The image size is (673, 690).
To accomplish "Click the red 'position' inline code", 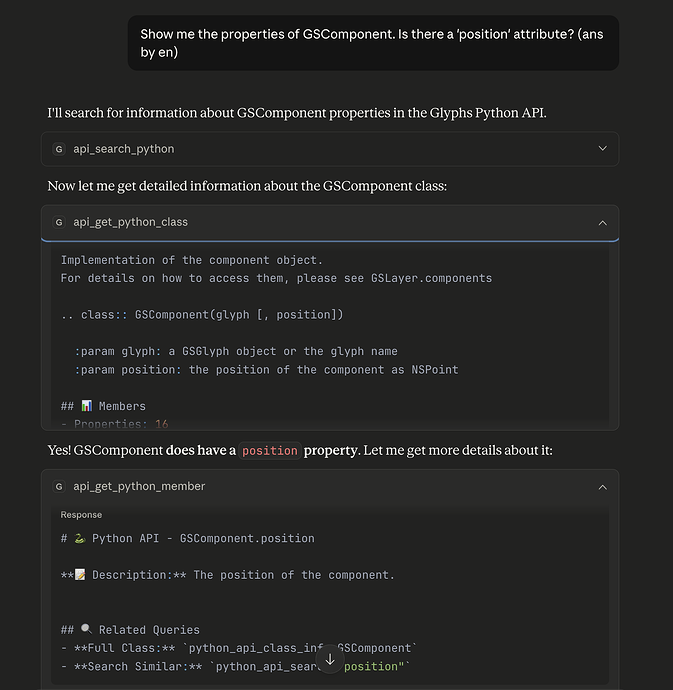I will click(x=270, y=451).
